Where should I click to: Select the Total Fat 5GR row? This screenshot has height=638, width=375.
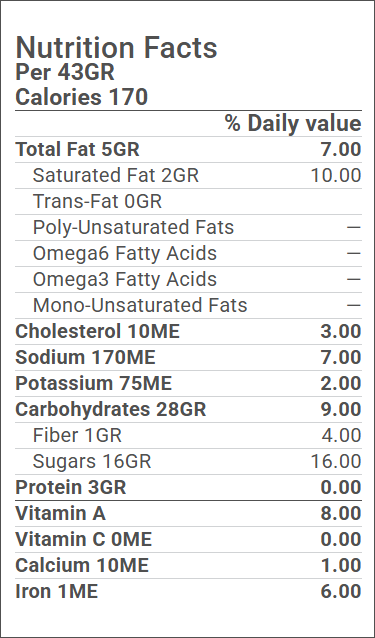pyautogui.click(x=188, y=149)
